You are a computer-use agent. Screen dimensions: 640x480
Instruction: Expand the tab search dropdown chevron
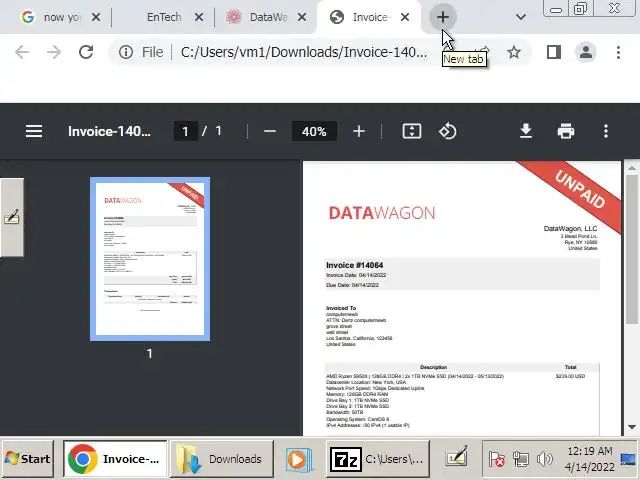520,17
